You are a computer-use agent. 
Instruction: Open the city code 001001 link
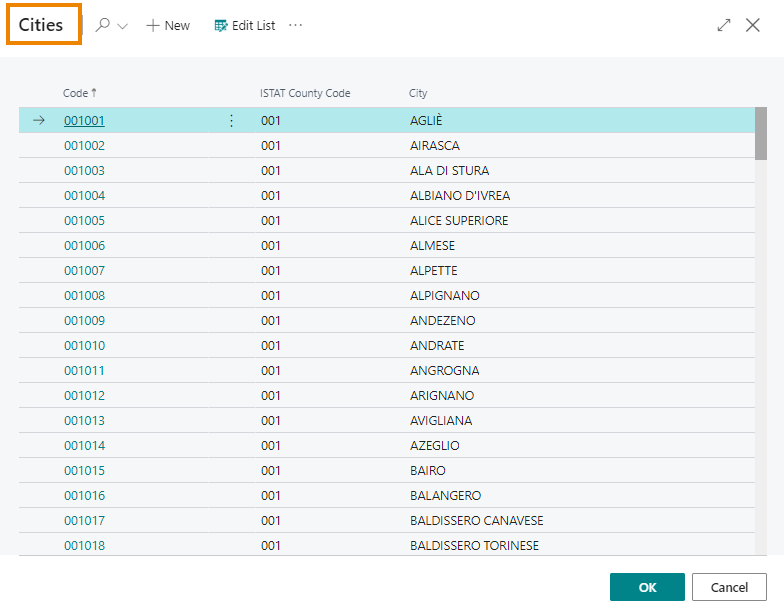pyautogui.click(x=84, y=121)
